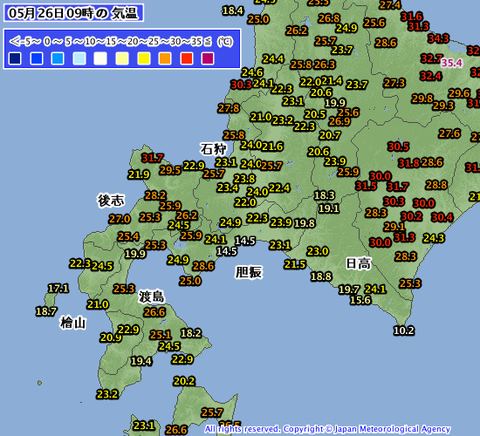The height and width of the screenshot is (436, 480).
Task: Click the 17.1 island temperature value
Action: pyautogui.click(x=58, y=288)
